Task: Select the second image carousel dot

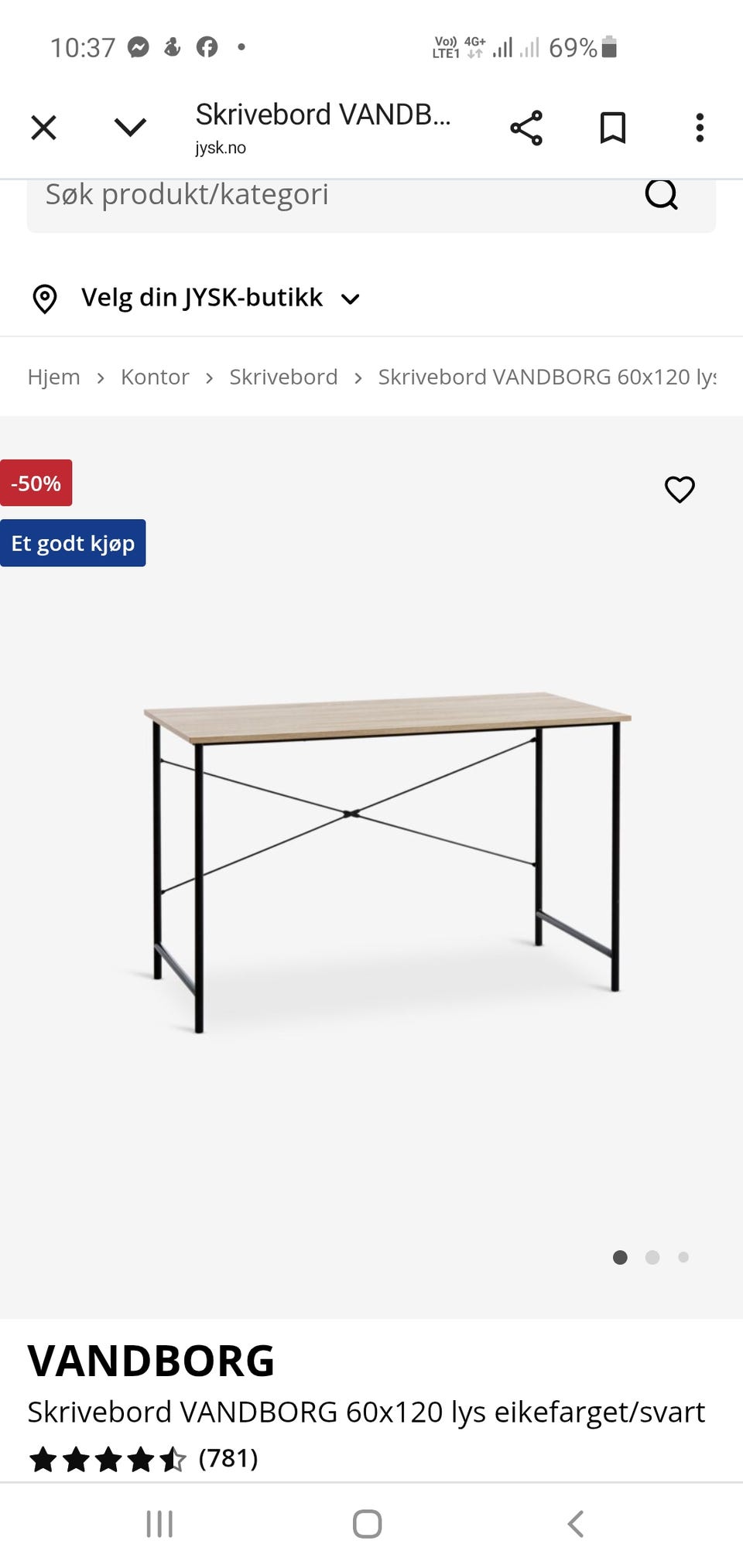Action: (x=652, y=1257)
